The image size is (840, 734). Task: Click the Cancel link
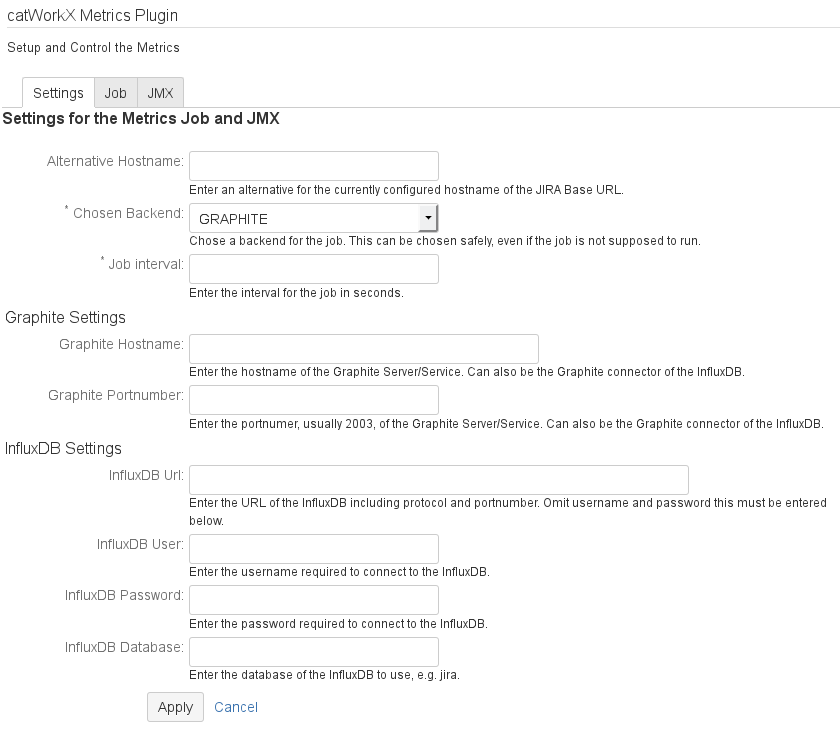click(x=236, y=707)
